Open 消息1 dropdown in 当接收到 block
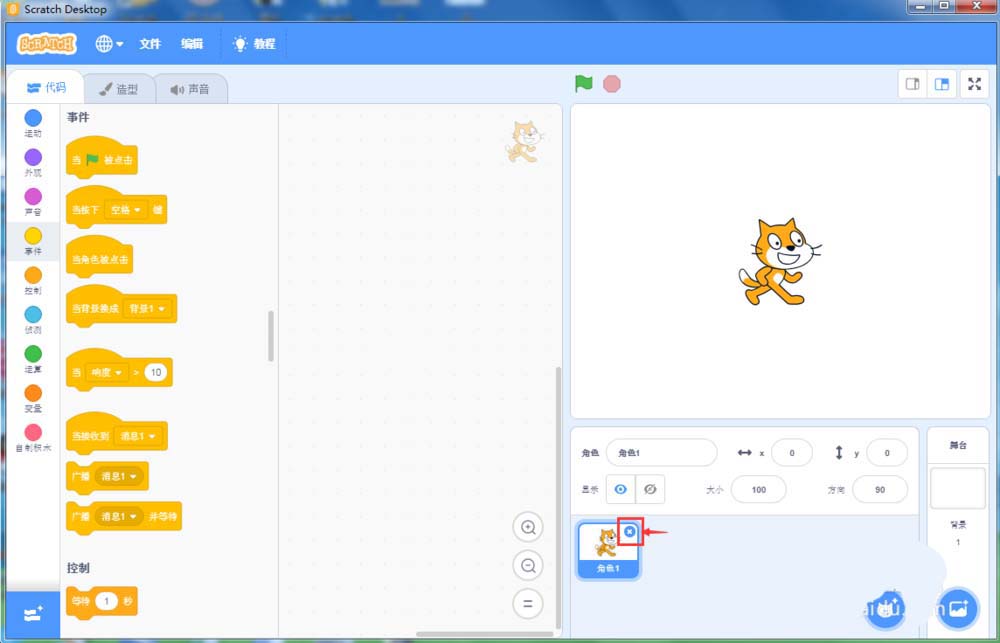The image size is (1000, 643). pyautogui.click(x=138, y=436)
